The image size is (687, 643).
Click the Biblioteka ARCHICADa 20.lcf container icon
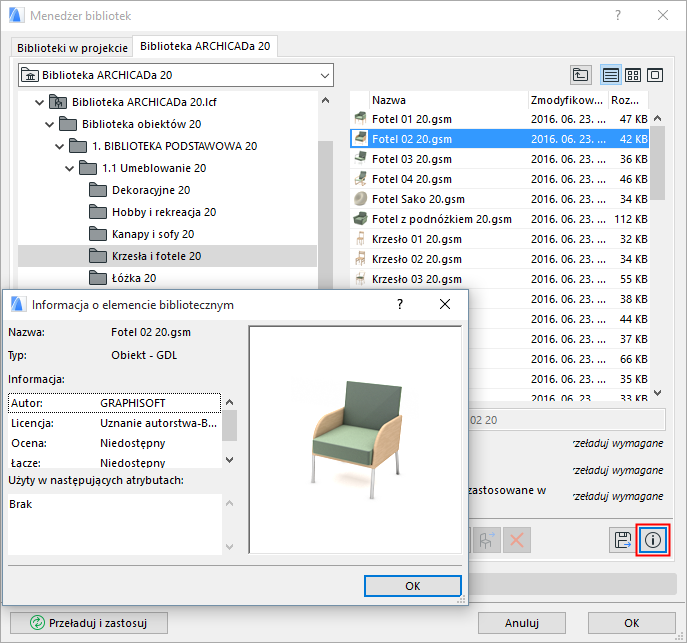tap(57, 102)
